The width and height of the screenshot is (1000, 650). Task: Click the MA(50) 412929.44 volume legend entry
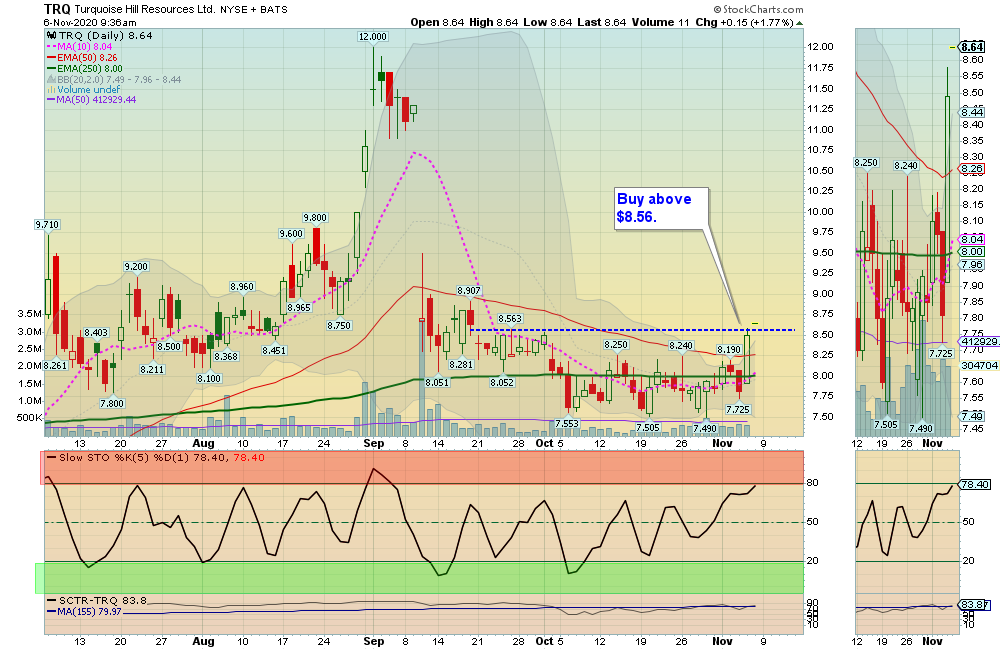click(91, 100)
